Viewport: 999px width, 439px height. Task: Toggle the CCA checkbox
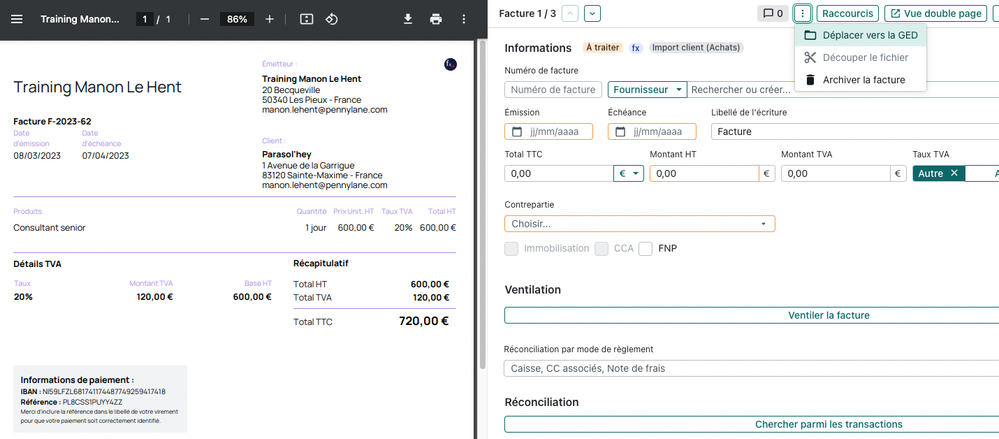click(x=602, y=248)
